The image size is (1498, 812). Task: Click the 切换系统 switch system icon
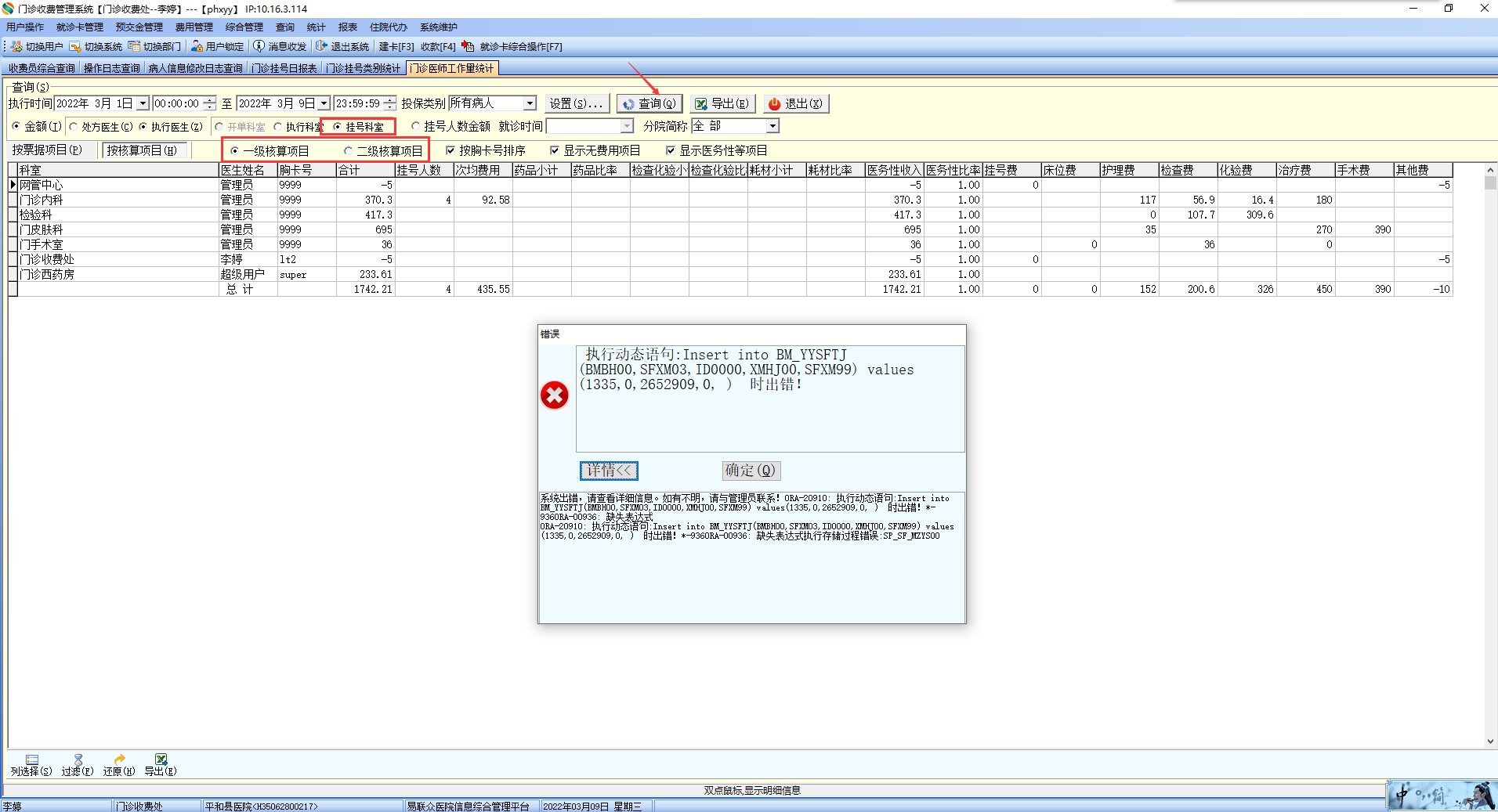click(x=75, y=47)
